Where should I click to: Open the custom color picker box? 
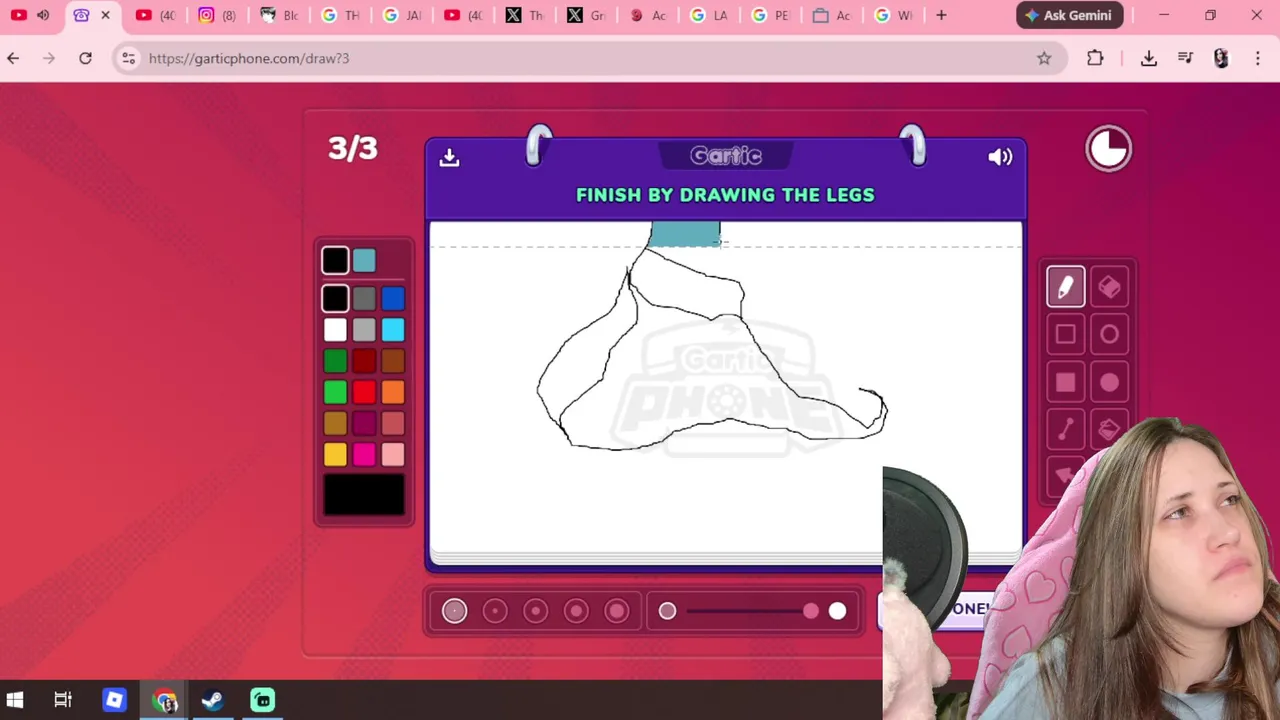364,495
